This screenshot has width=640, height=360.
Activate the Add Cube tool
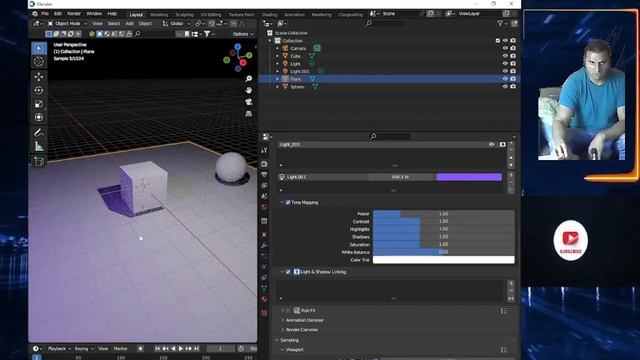(39, 161)
